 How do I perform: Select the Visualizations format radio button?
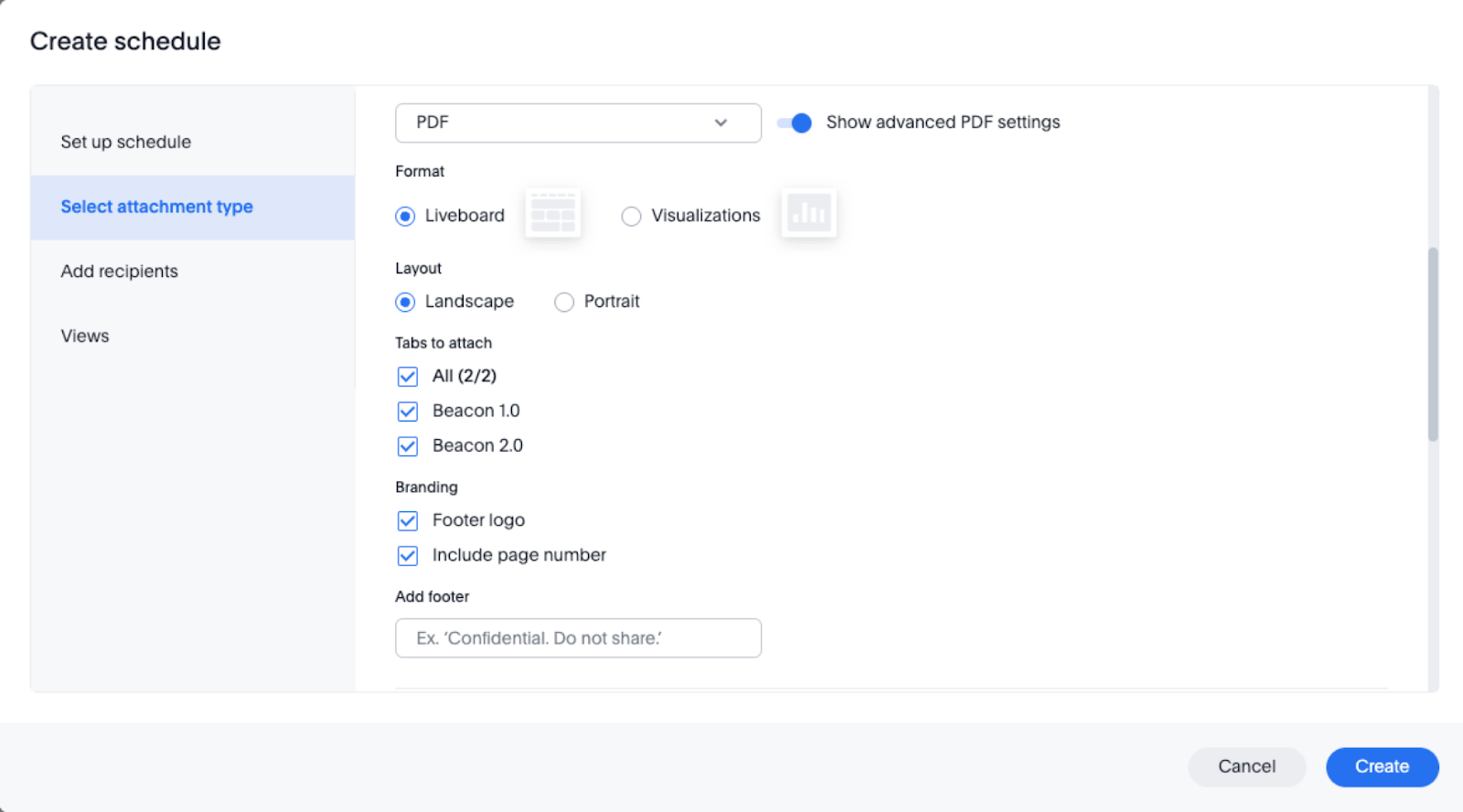pyautogui.click(x=631, y=217)
